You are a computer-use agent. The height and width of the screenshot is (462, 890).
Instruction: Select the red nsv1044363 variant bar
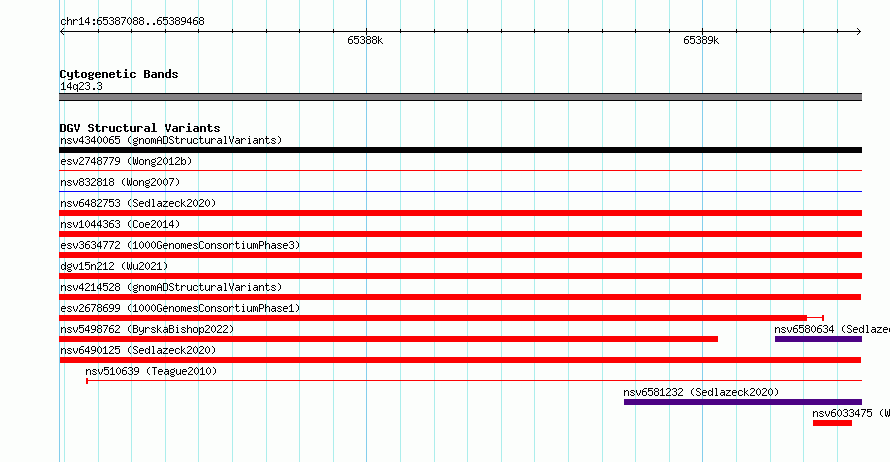coord(460,234)
